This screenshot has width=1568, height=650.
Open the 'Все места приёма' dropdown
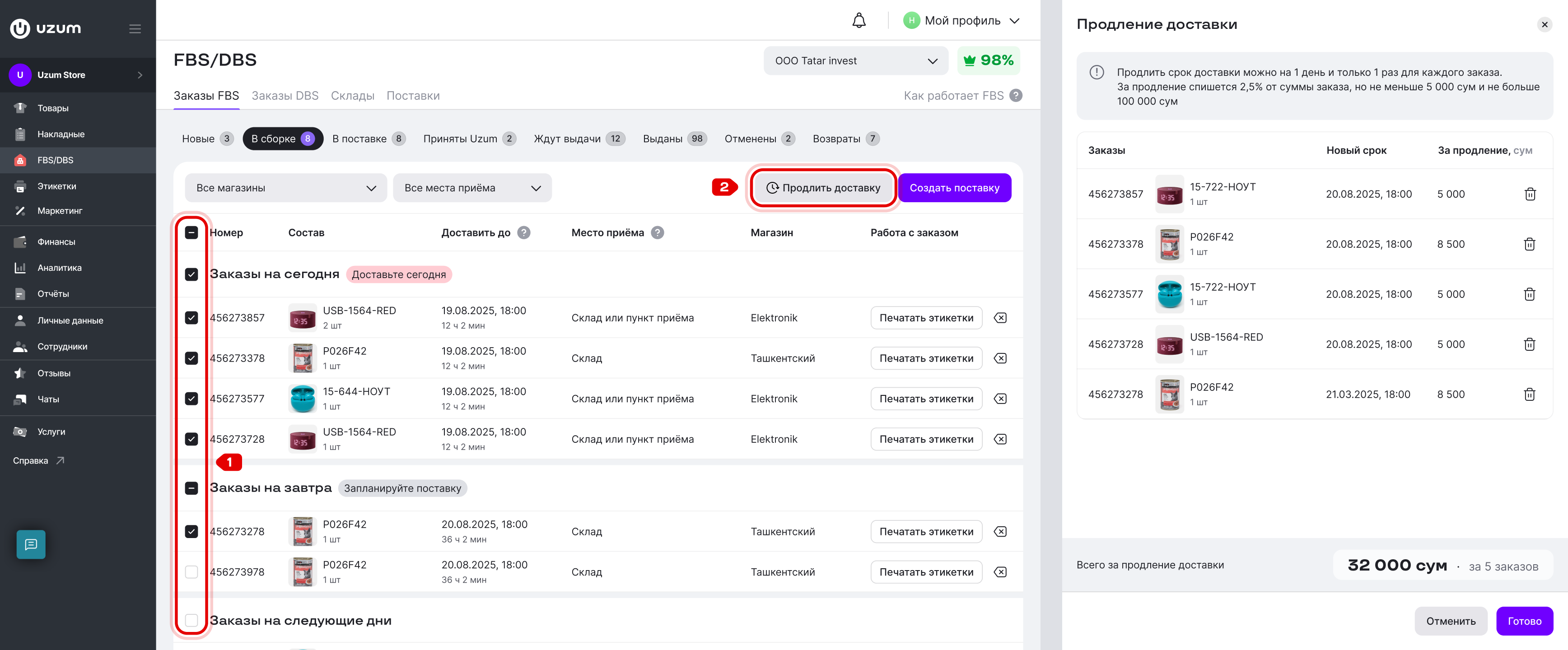coord(472,188)
